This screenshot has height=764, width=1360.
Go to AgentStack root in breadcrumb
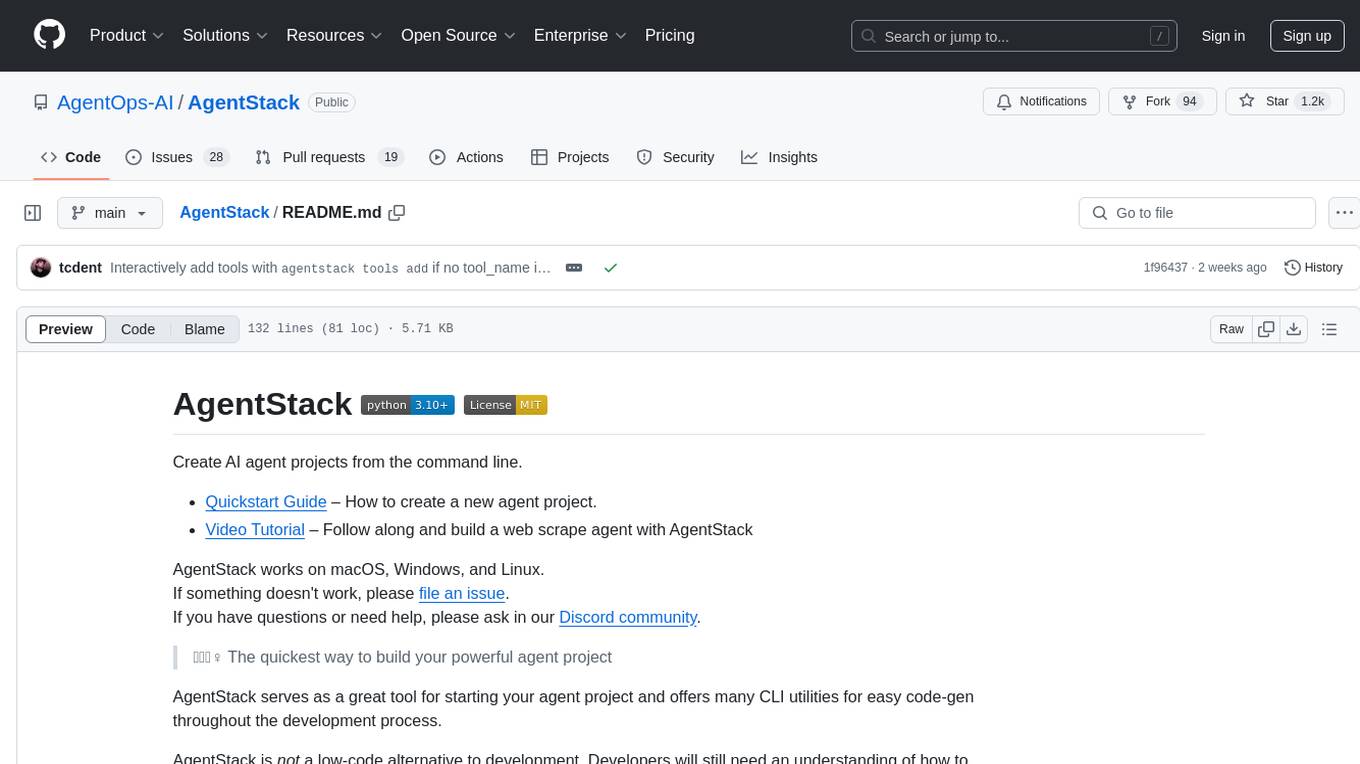tap(224, 212)
